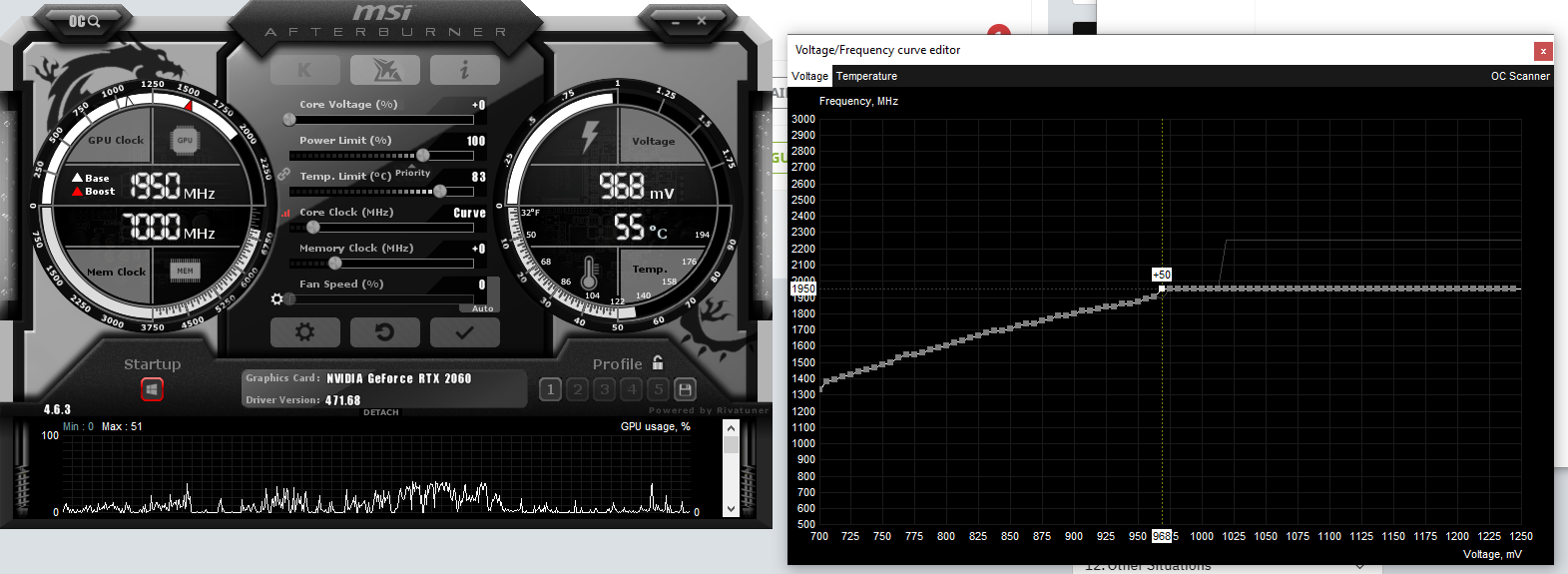
Task: Switch to the Voltage tab in curve editor
Action: pos(809,76)
